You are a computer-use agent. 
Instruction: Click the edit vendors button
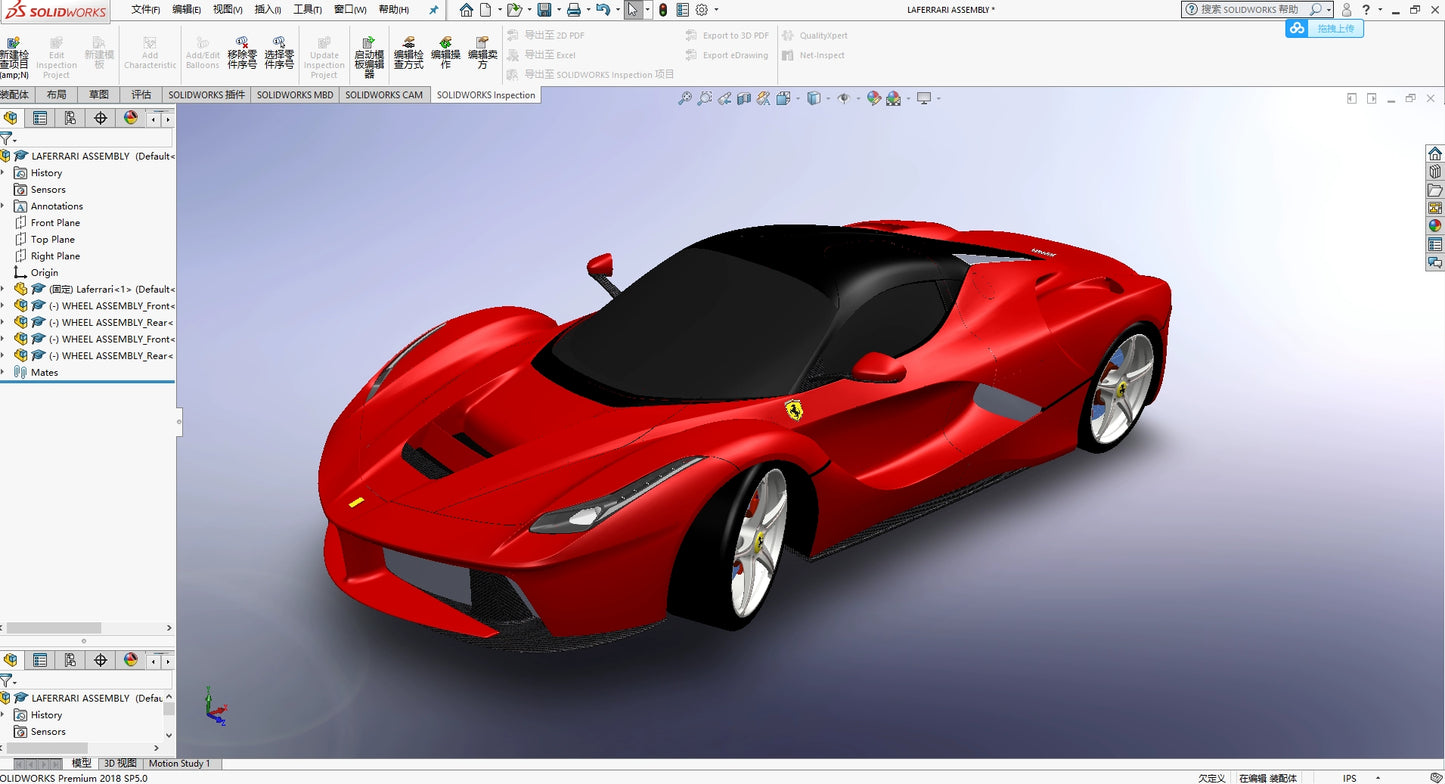click(x=483, y=53)
